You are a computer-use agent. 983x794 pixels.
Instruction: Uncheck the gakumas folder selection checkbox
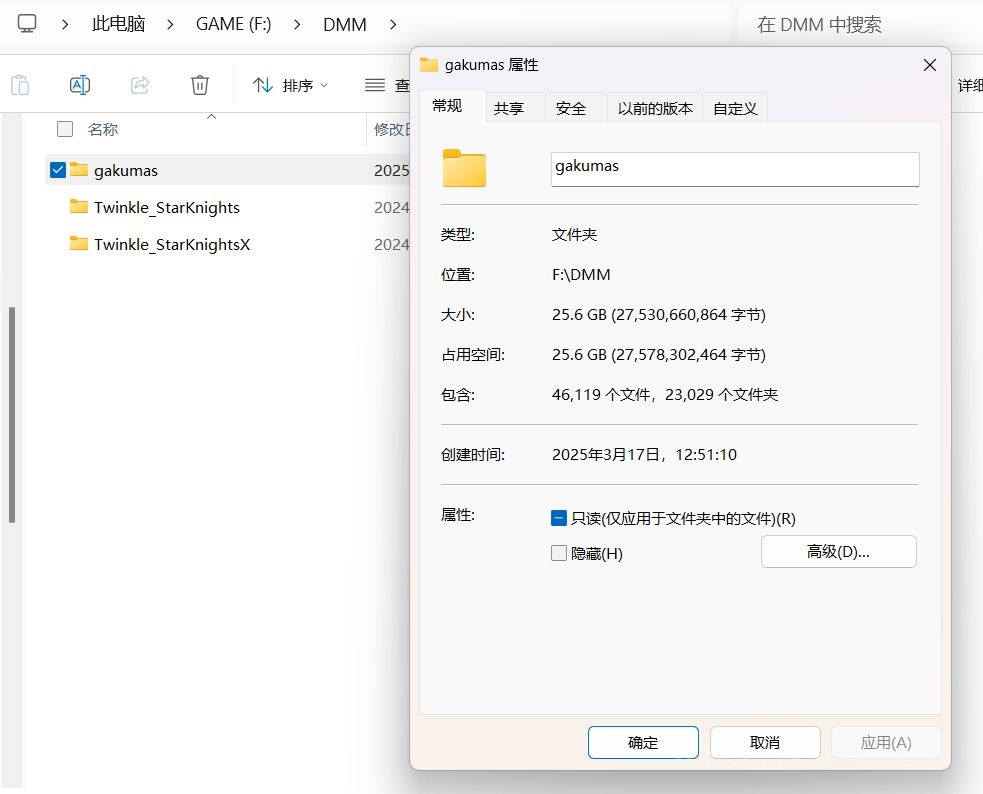tap(57, 169)
